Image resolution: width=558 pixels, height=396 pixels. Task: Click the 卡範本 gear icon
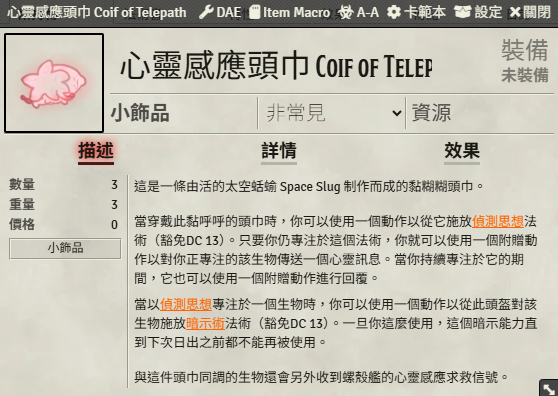[x=394, y=12]
